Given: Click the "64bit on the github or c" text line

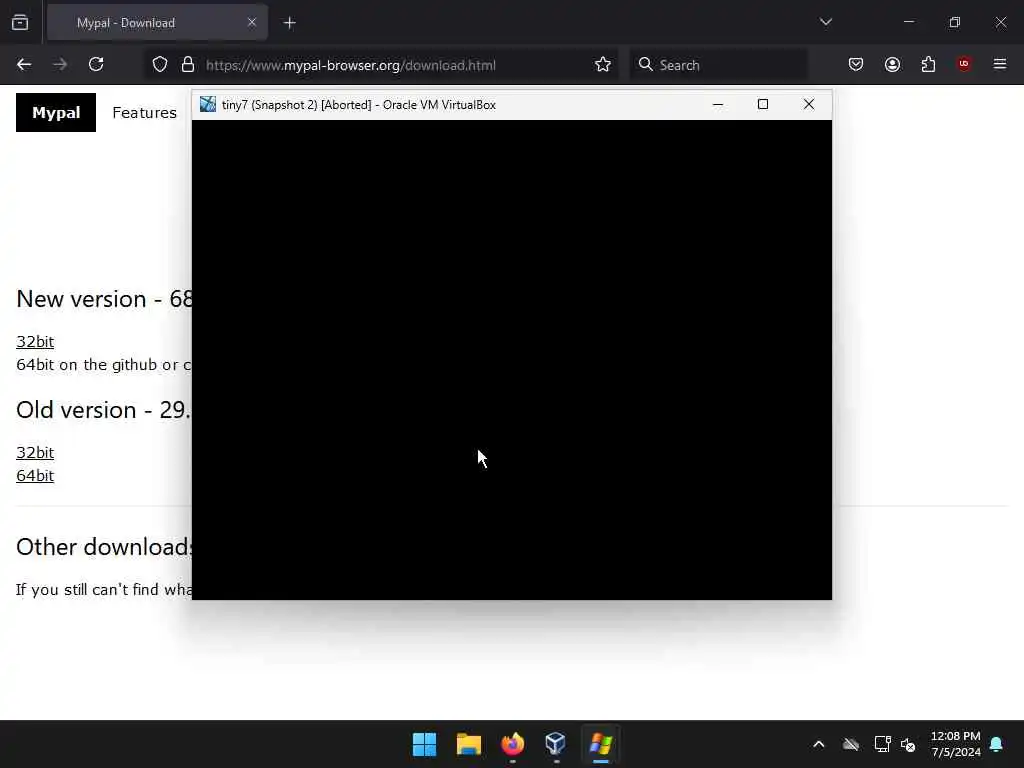Looking at the screenshot, I should click(x=104, y=364).
